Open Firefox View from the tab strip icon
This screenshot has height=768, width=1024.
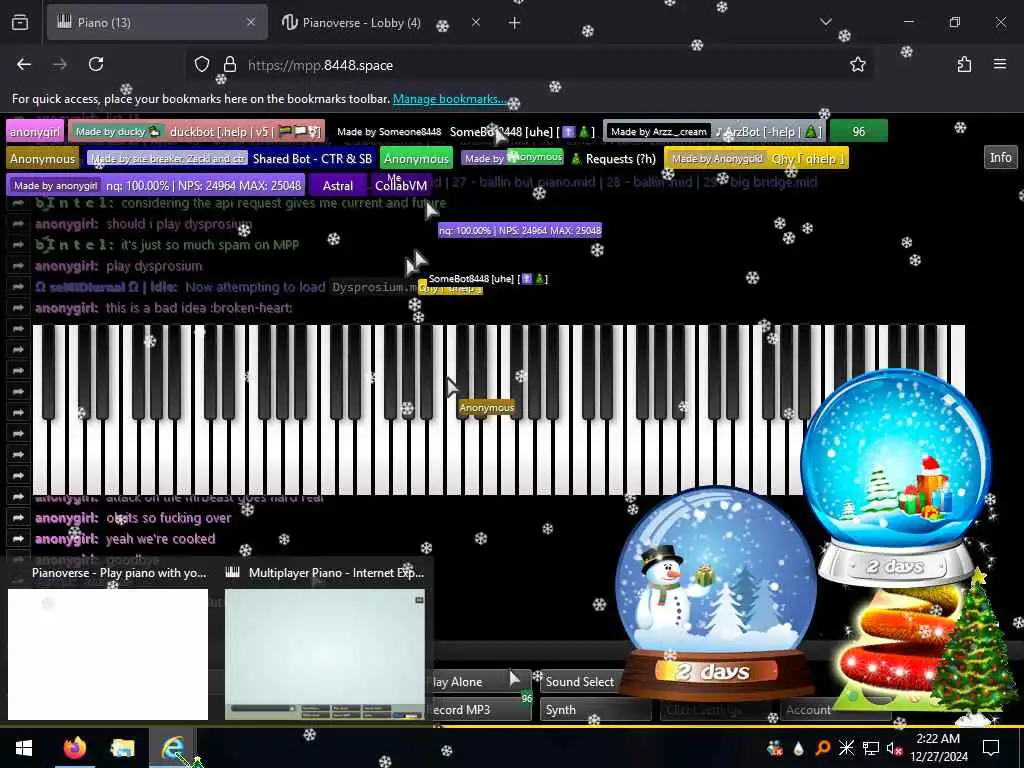20,23
